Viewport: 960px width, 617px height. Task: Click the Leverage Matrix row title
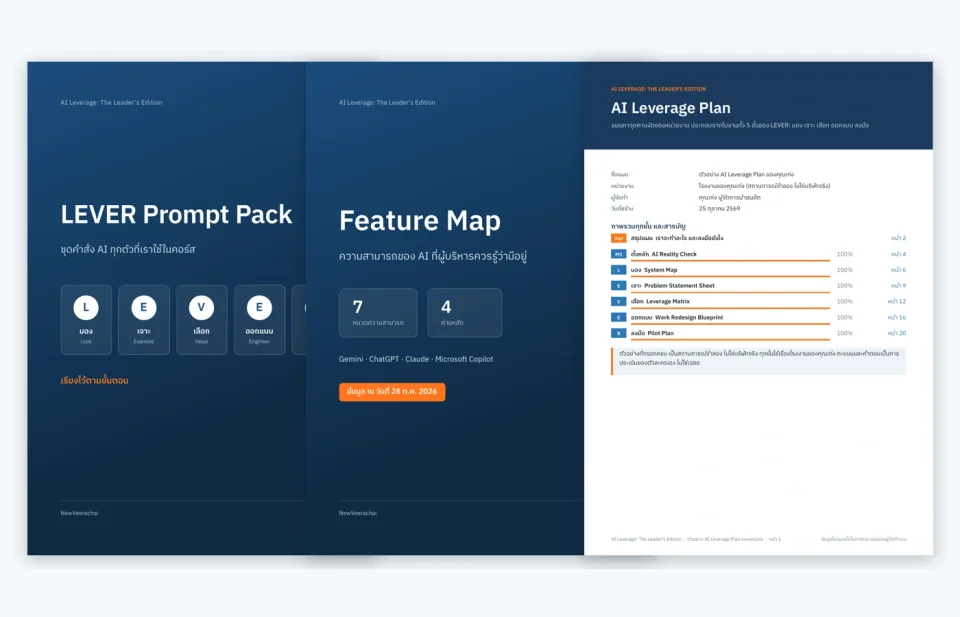660,302
